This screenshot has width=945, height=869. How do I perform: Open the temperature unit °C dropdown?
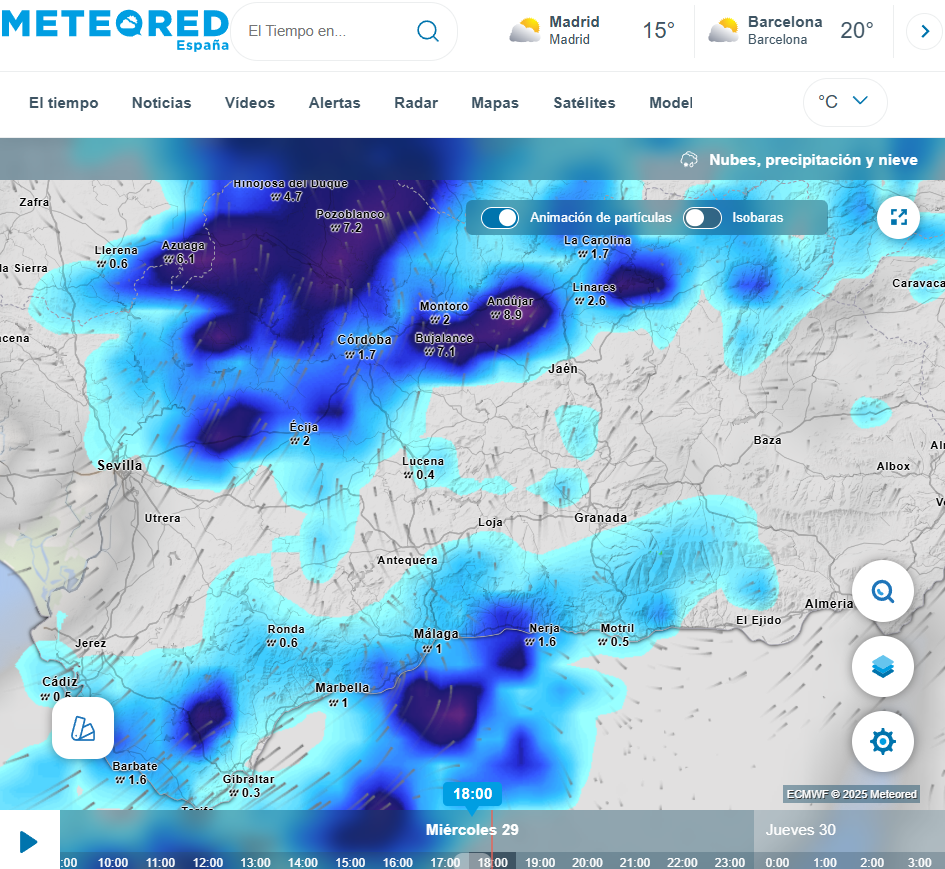(845, 102)
